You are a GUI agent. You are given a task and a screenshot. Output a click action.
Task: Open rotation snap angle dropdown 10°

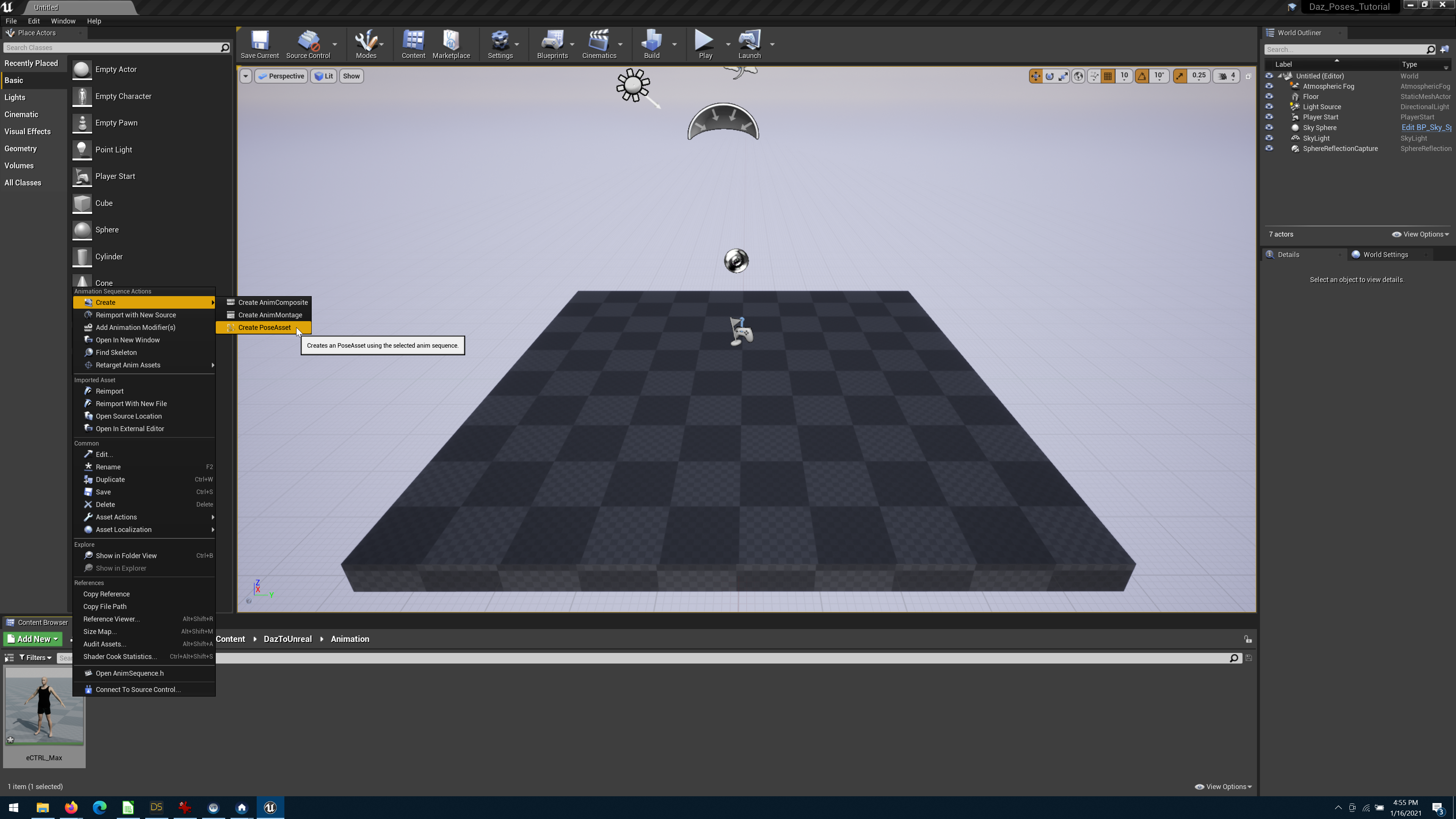[1159, 76]
